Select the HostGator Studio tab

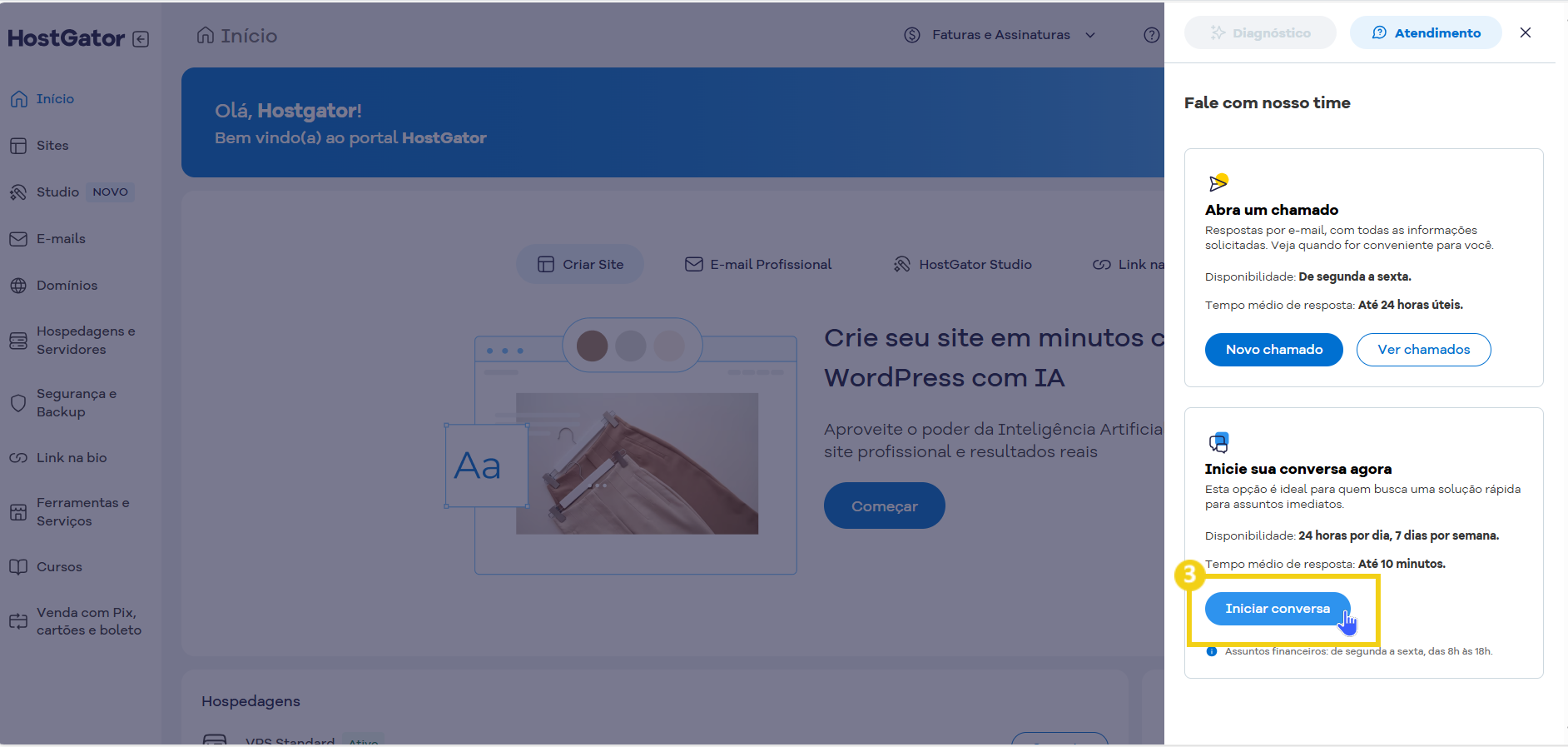pyautogui.click(x=962, y=264)
